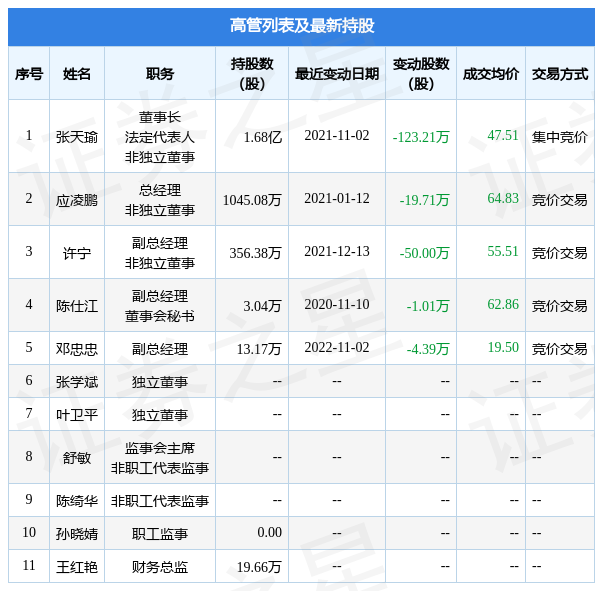The height and width of the screenshot is (591, 595).
Task: Click the -123.21万 change value
Action: [421, 137]
